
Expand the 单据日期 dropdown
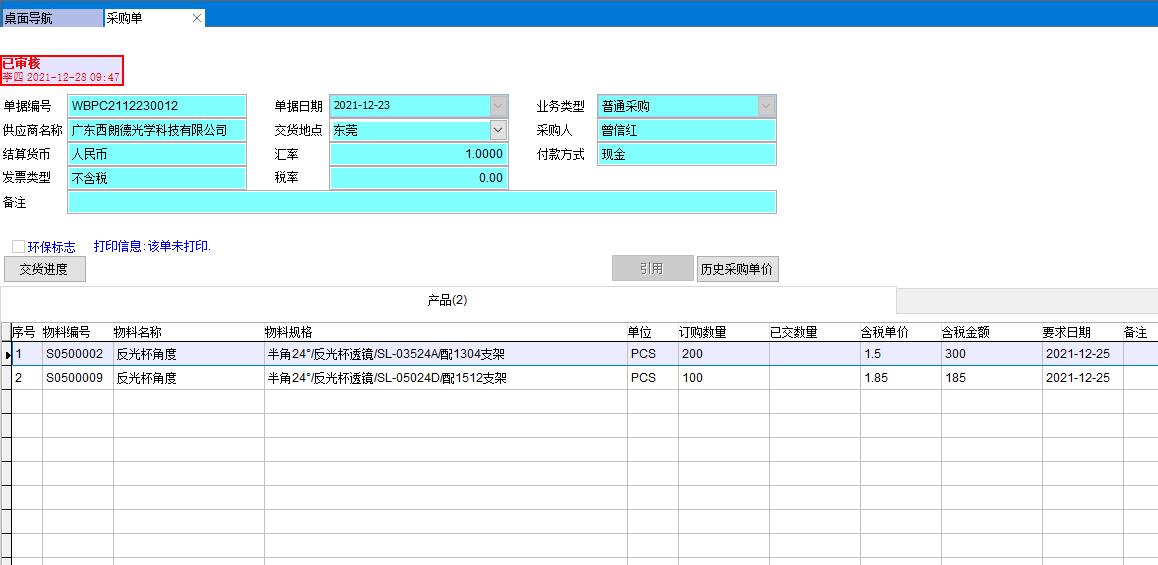tap(498, 106)
